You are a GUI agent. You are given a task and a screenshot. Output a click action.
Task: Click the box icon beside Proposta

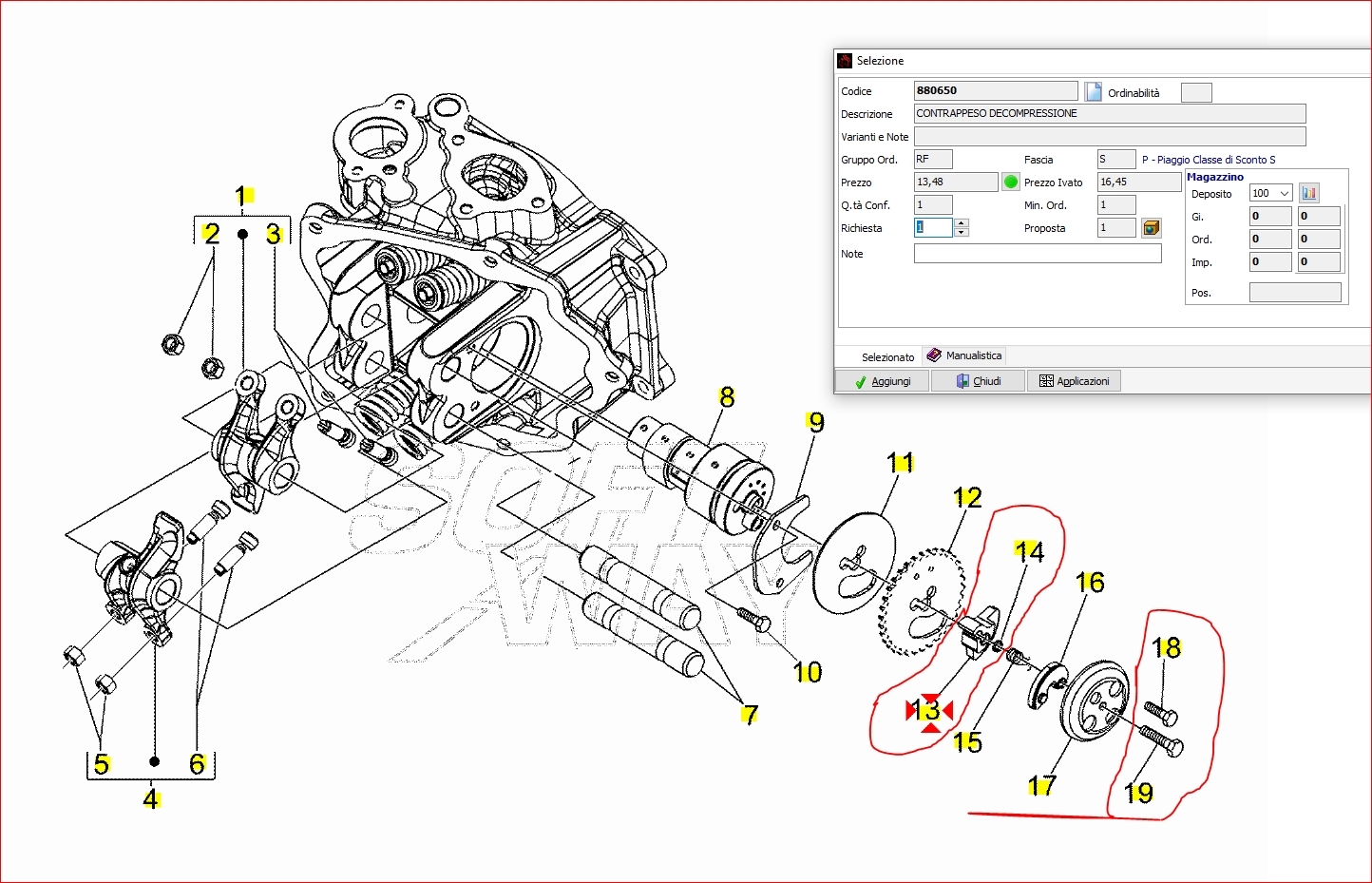pos(1151,228)
